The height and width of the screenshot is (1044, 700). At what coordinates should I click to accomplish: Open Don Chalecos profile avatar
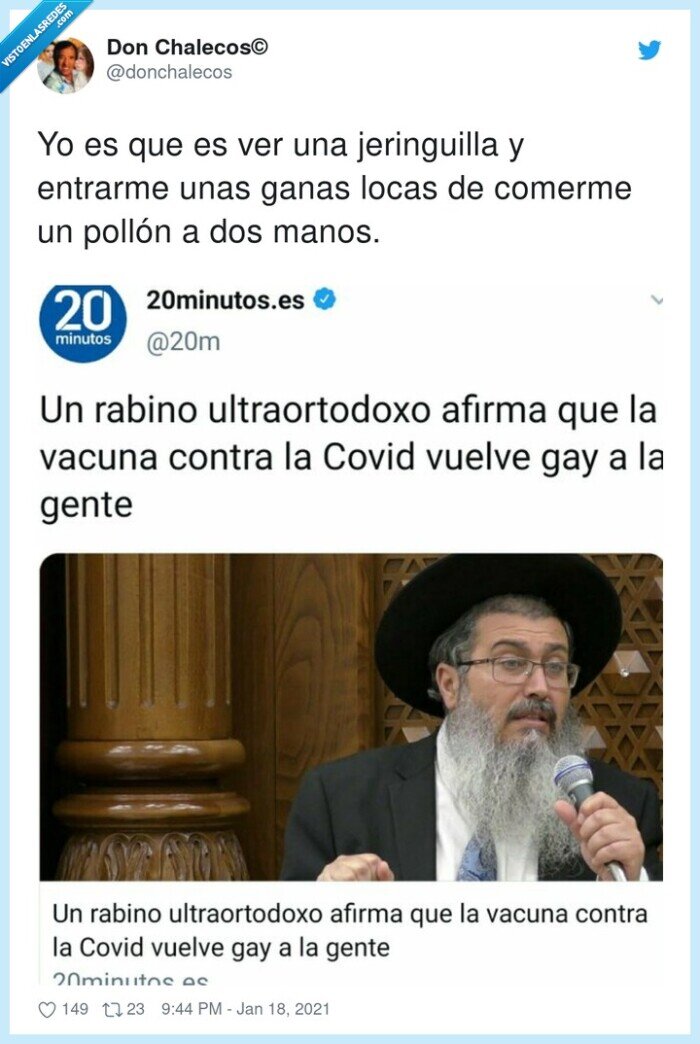point(65,65)
